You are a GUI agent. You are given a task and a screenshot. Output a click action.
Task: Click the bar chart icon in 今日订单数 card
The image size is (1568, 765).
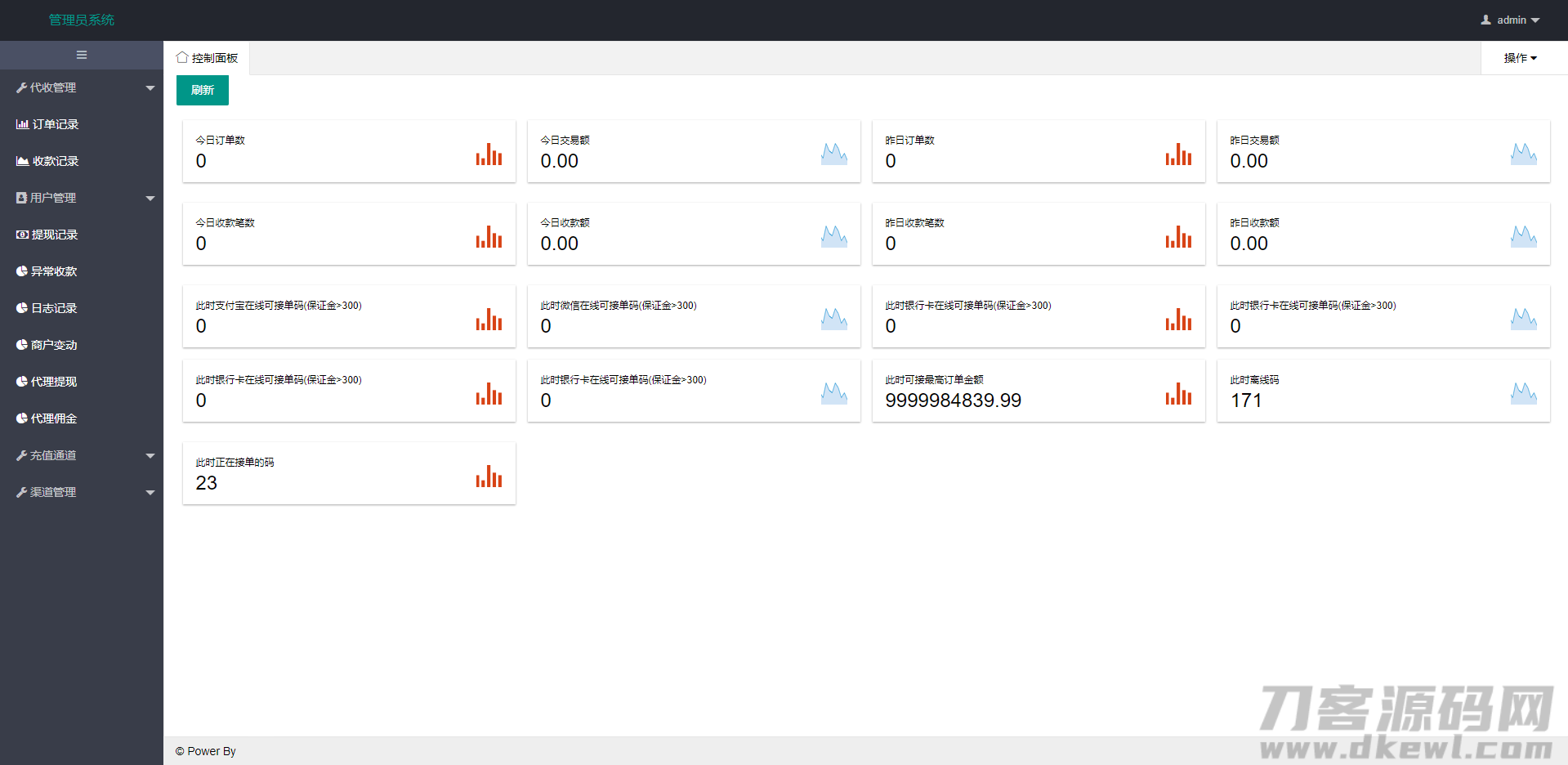(x=489, y=154)
